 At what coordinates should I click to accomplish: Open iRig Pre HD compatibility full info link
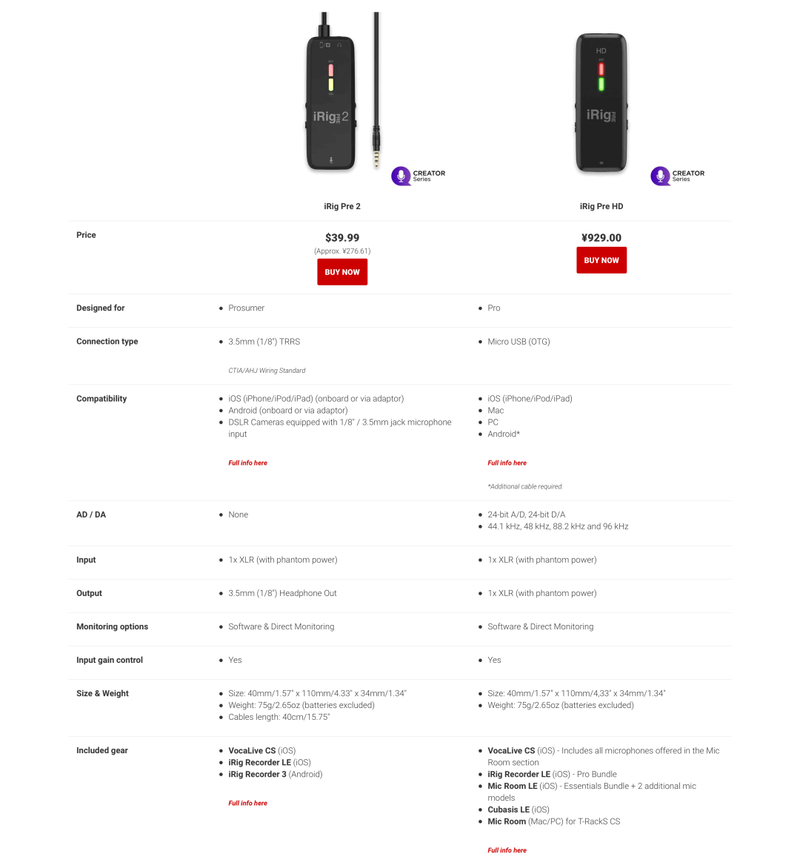tap(507, 463)
